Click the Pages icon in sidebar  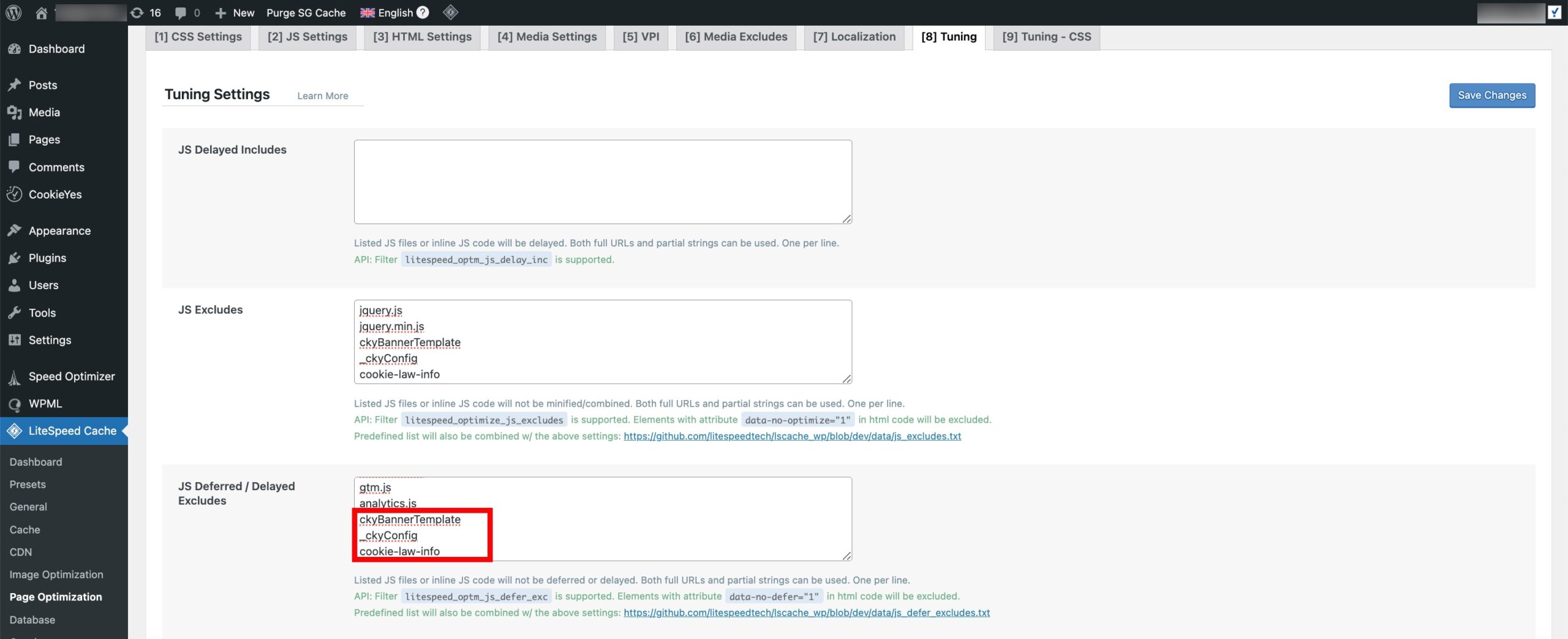click(x=15, y=140)
